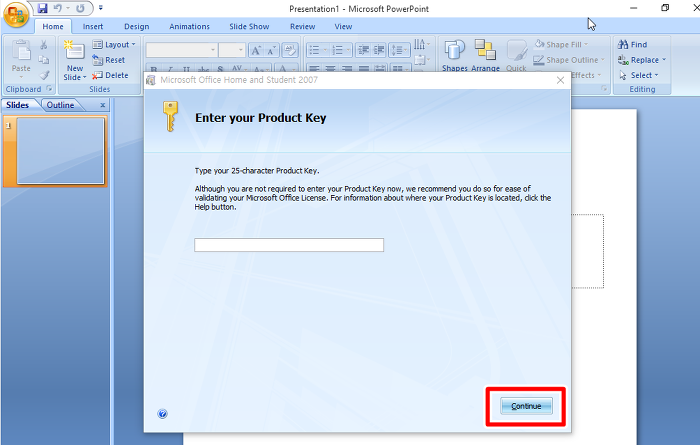
Task: Switch to the View ribbon tab
Action: tap(343, 26)
